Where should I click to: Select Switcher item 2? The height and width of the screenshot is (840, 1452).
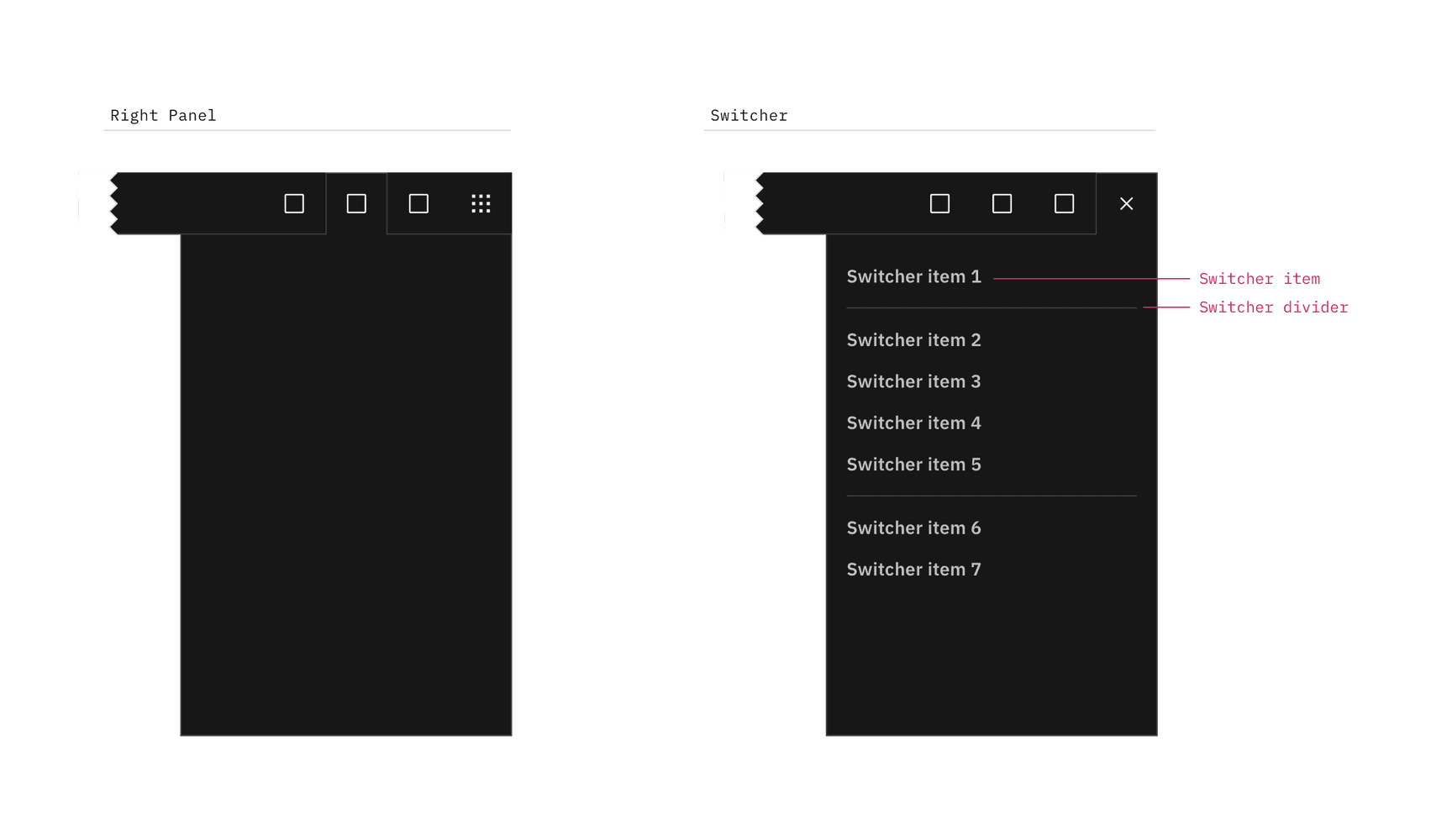tap(913, 339)
